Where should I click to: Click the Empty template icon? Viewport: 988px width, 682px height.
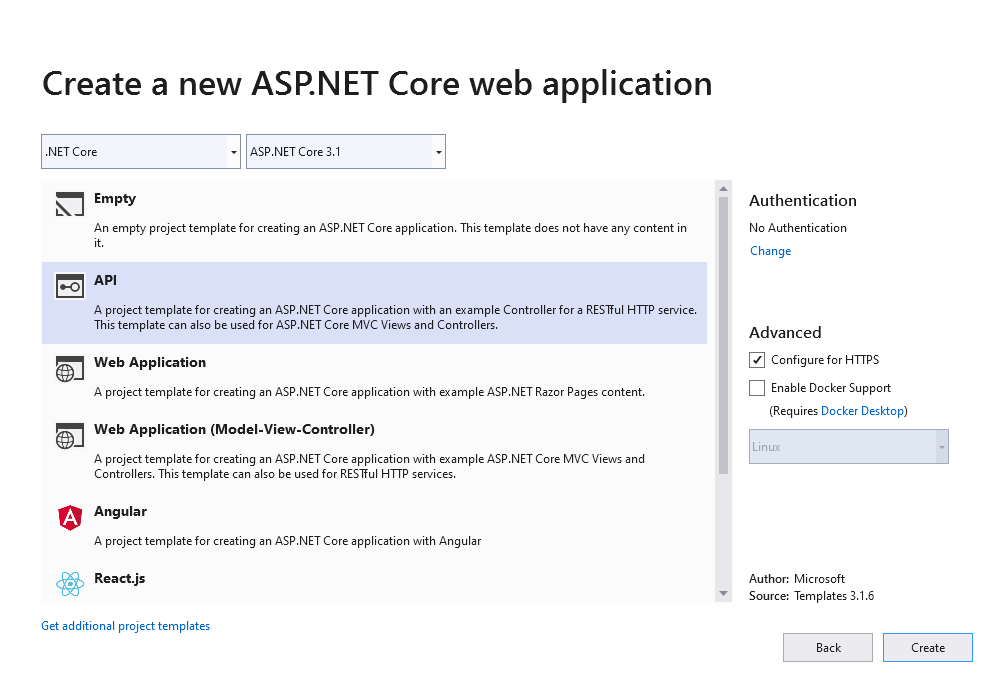69,204
